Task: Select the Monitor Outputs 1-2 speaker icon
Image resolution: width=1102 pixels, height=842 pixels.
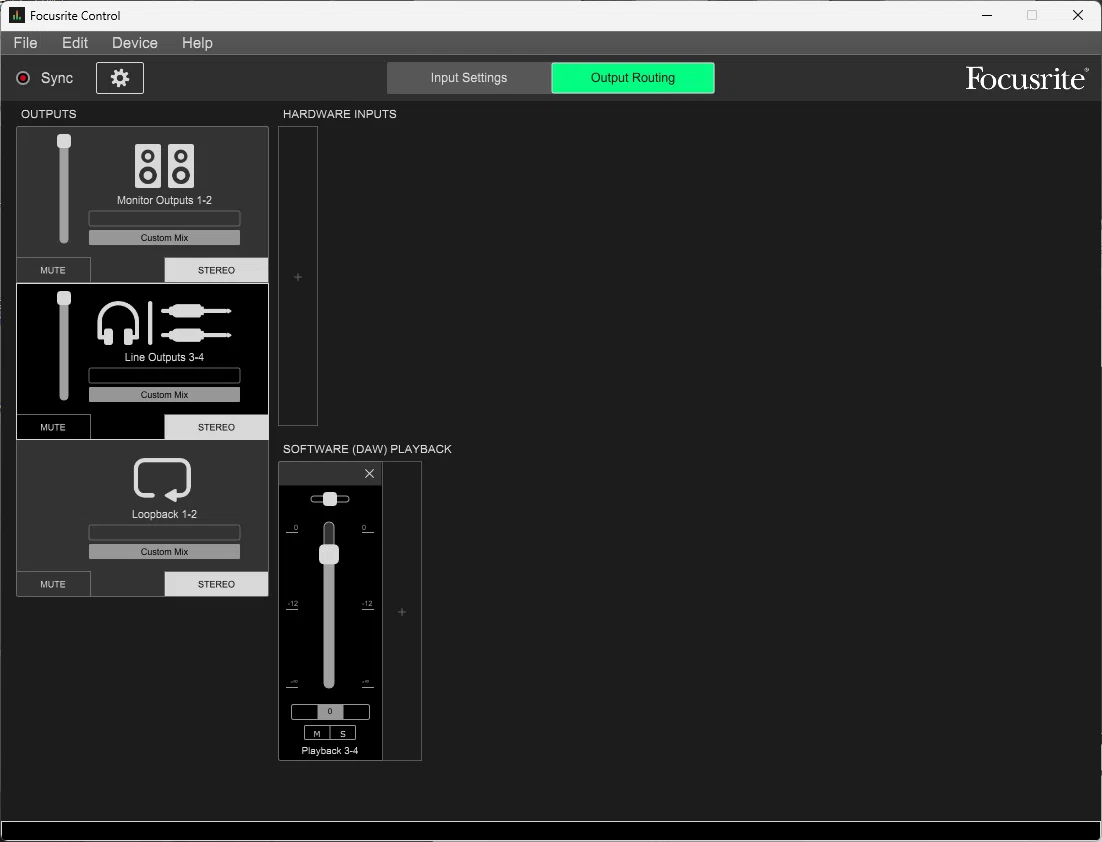Action: point(164,166)
